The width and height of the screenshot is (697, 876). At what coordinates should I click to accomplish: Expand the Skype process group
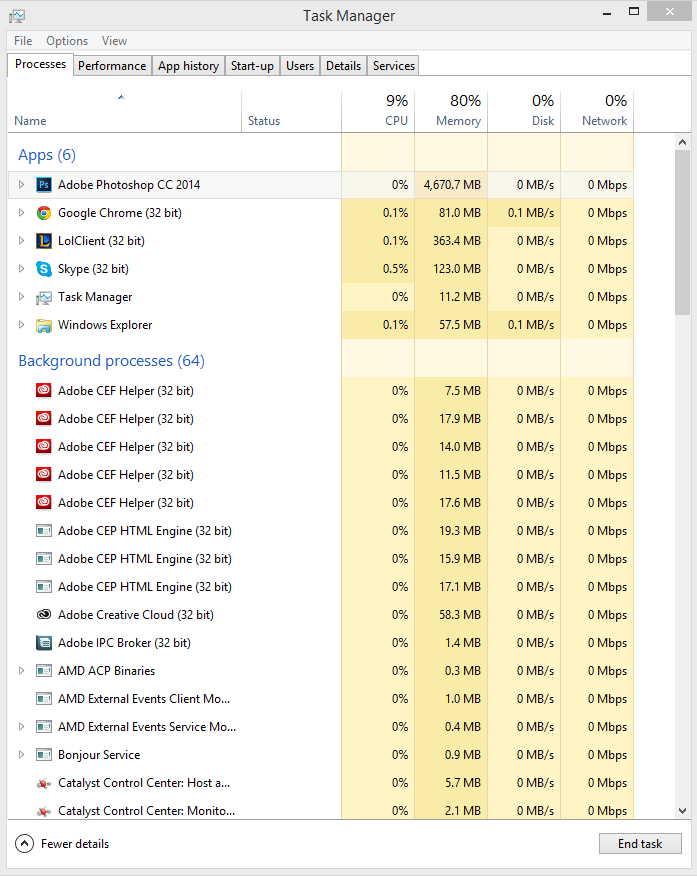point(21,268)
